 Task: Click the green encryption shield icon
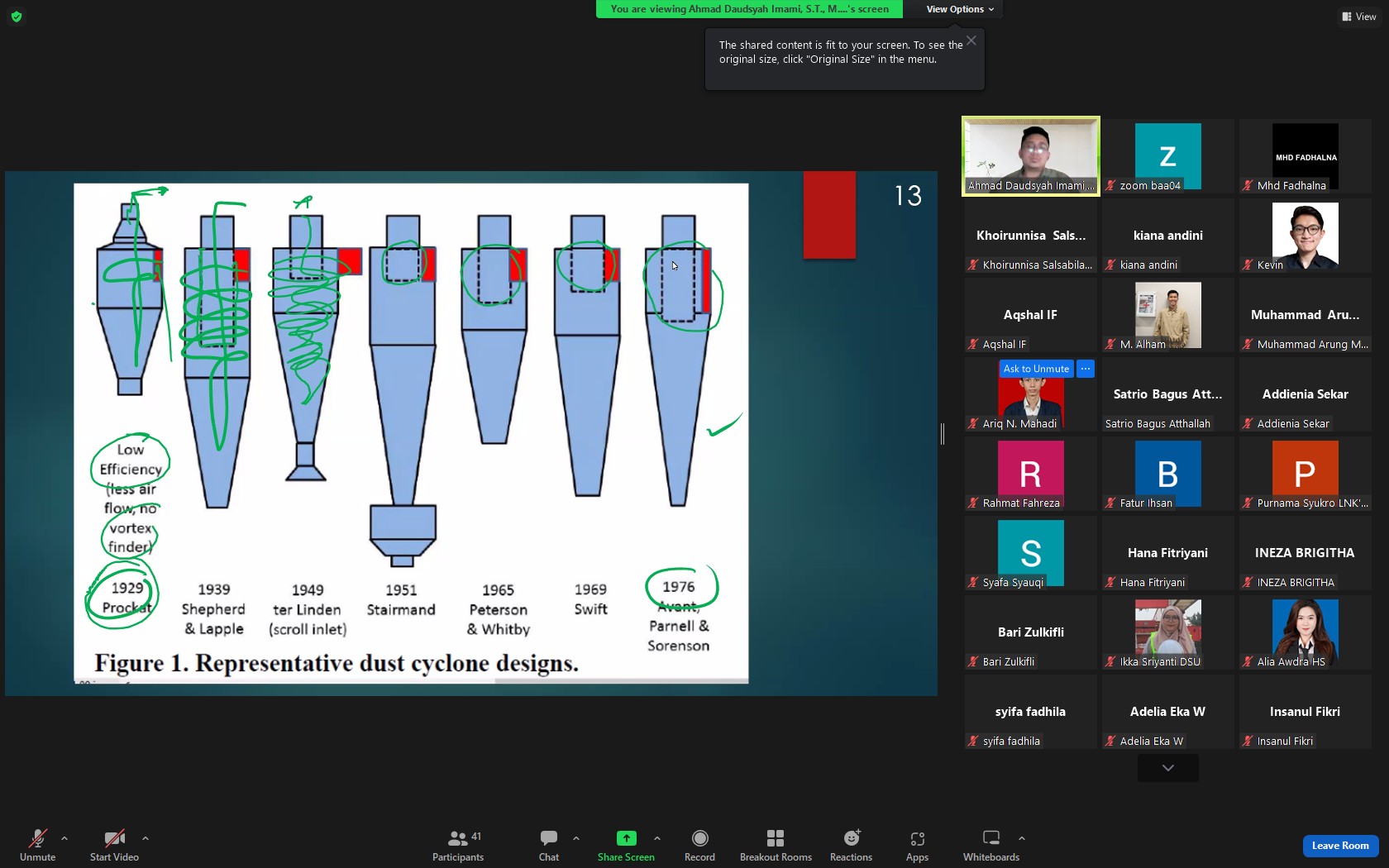(17, 17)
